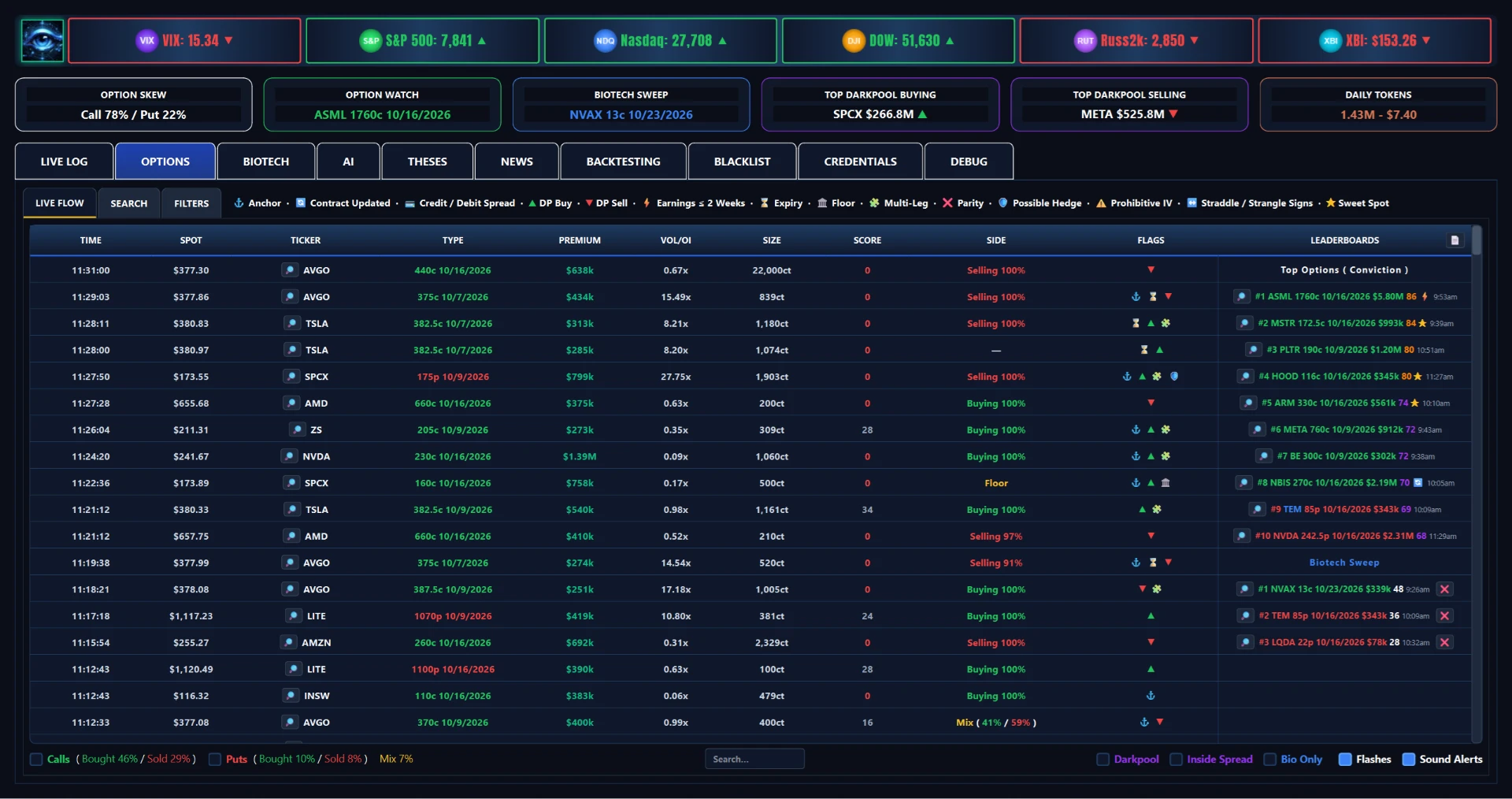Click the ticker icon beside NVDA

tap(289, 456)
